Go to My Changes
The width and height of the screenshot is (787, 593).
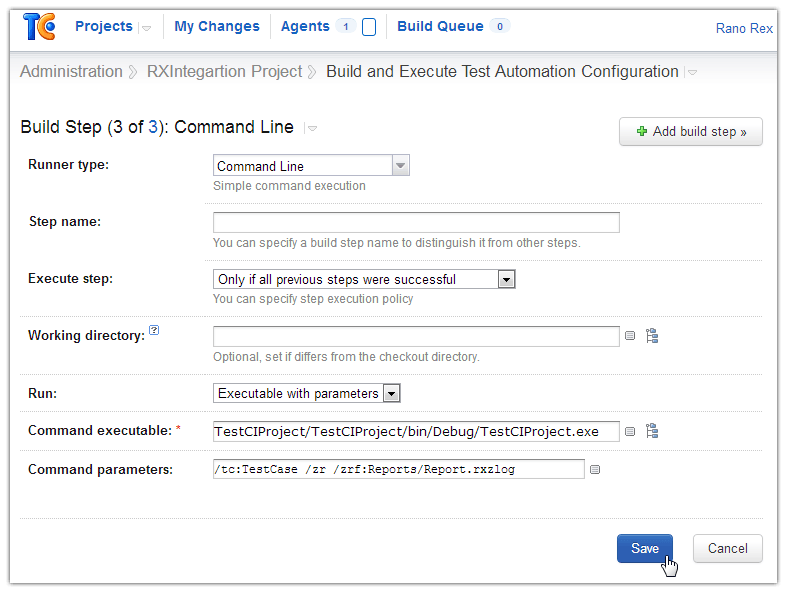coord(217,26)
